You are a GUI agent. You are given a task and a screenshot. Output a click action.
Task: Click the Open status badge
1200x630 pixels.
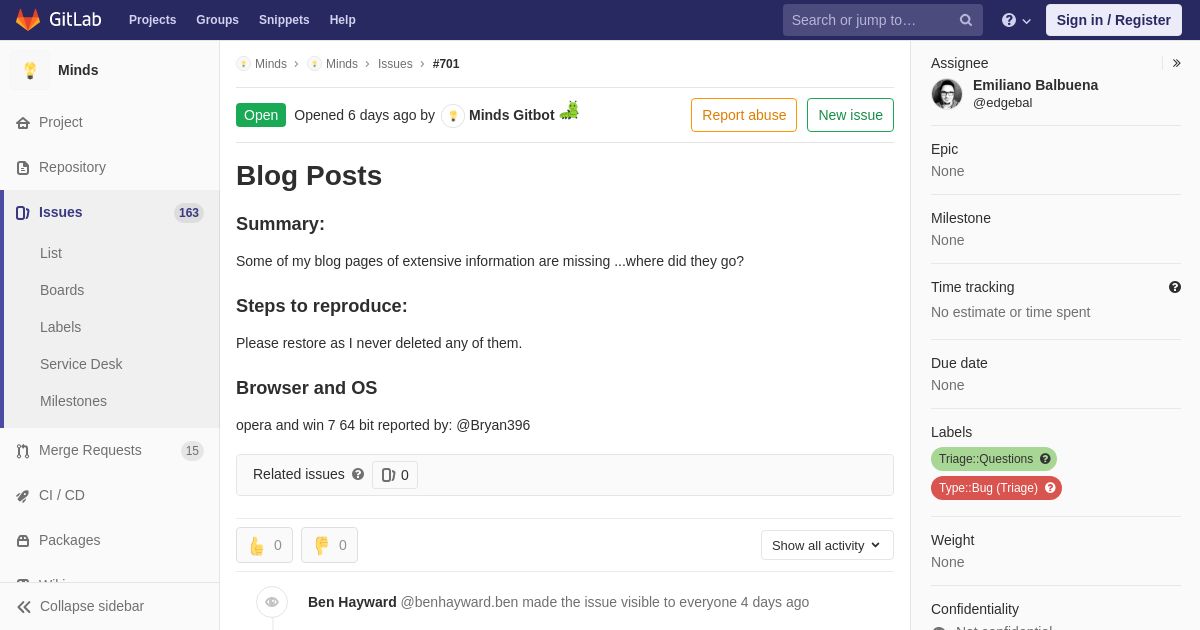(x=261, y=115)
